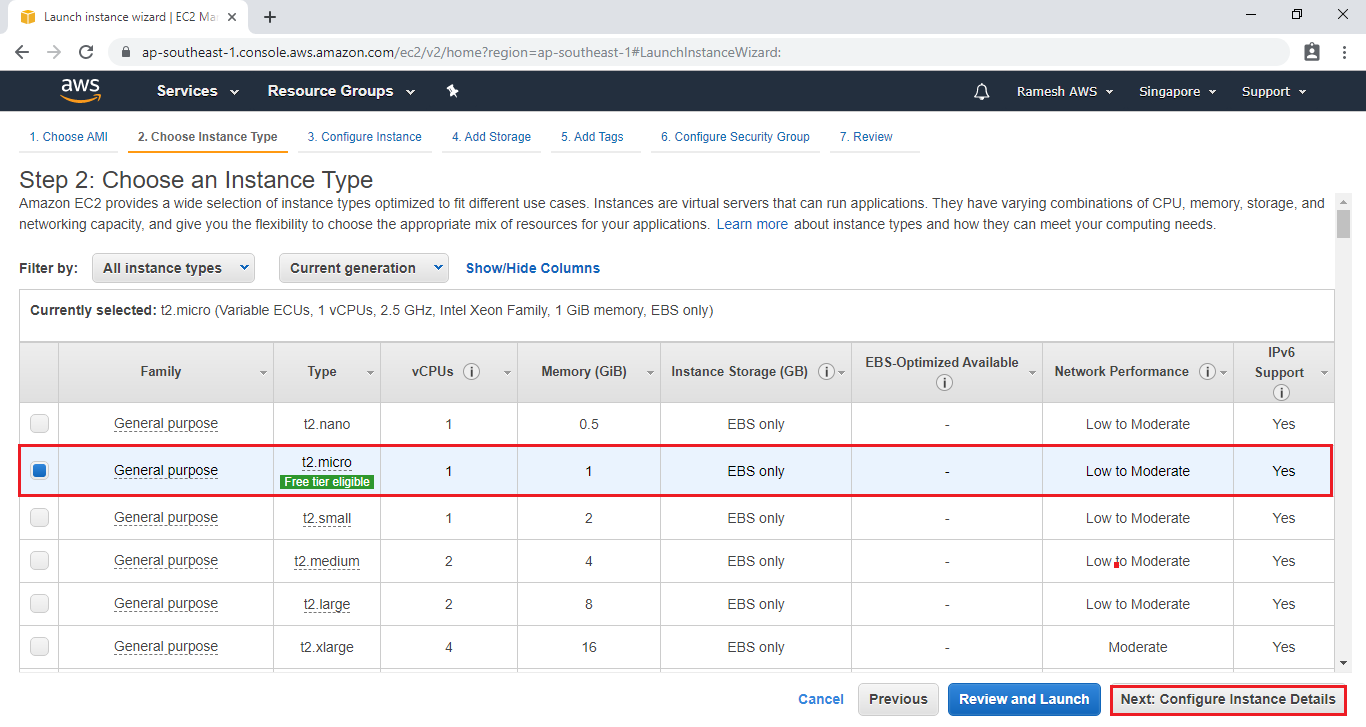
Task: Click Next: Configure Instance Details button
Action: pyautogui.click(x=1228, y=699)
